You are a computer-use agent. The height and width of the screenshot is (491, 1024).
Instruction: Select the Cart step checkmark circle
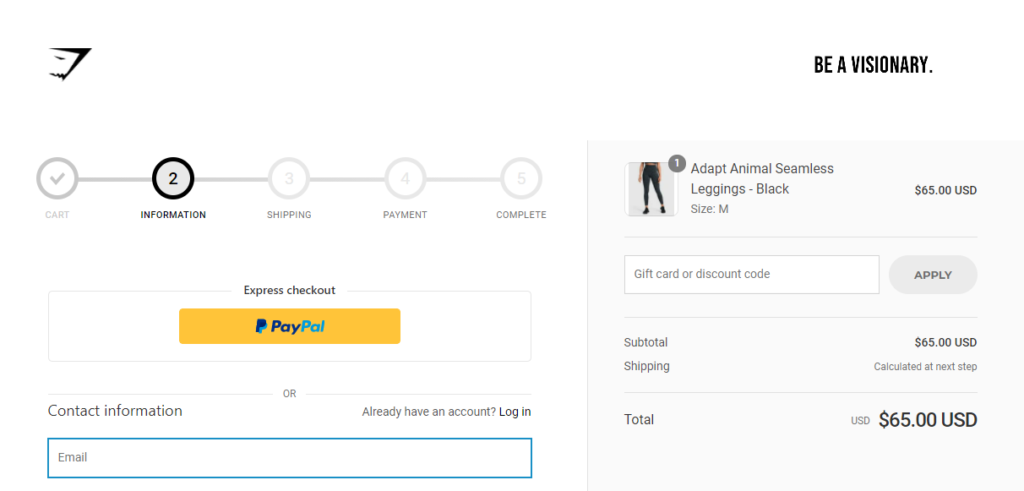coord(57,178)
